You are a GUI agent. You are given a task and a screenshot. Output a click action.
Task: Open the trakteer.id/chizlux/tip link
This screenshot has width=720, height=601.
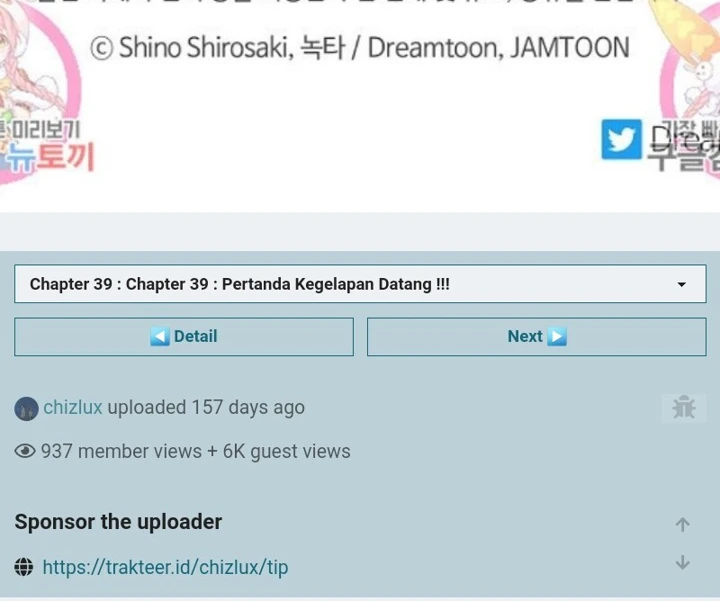click(x=165, y=567)
